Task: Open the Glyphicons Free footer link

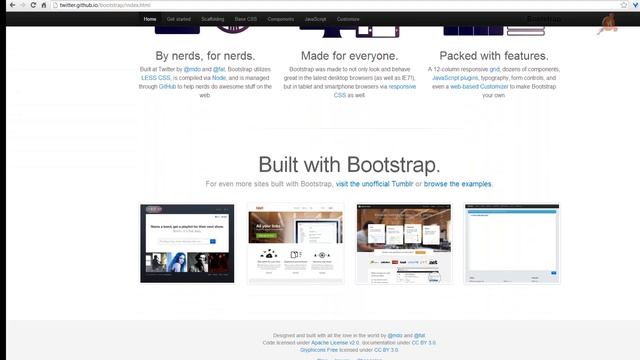Action: [x=319, y=350]
